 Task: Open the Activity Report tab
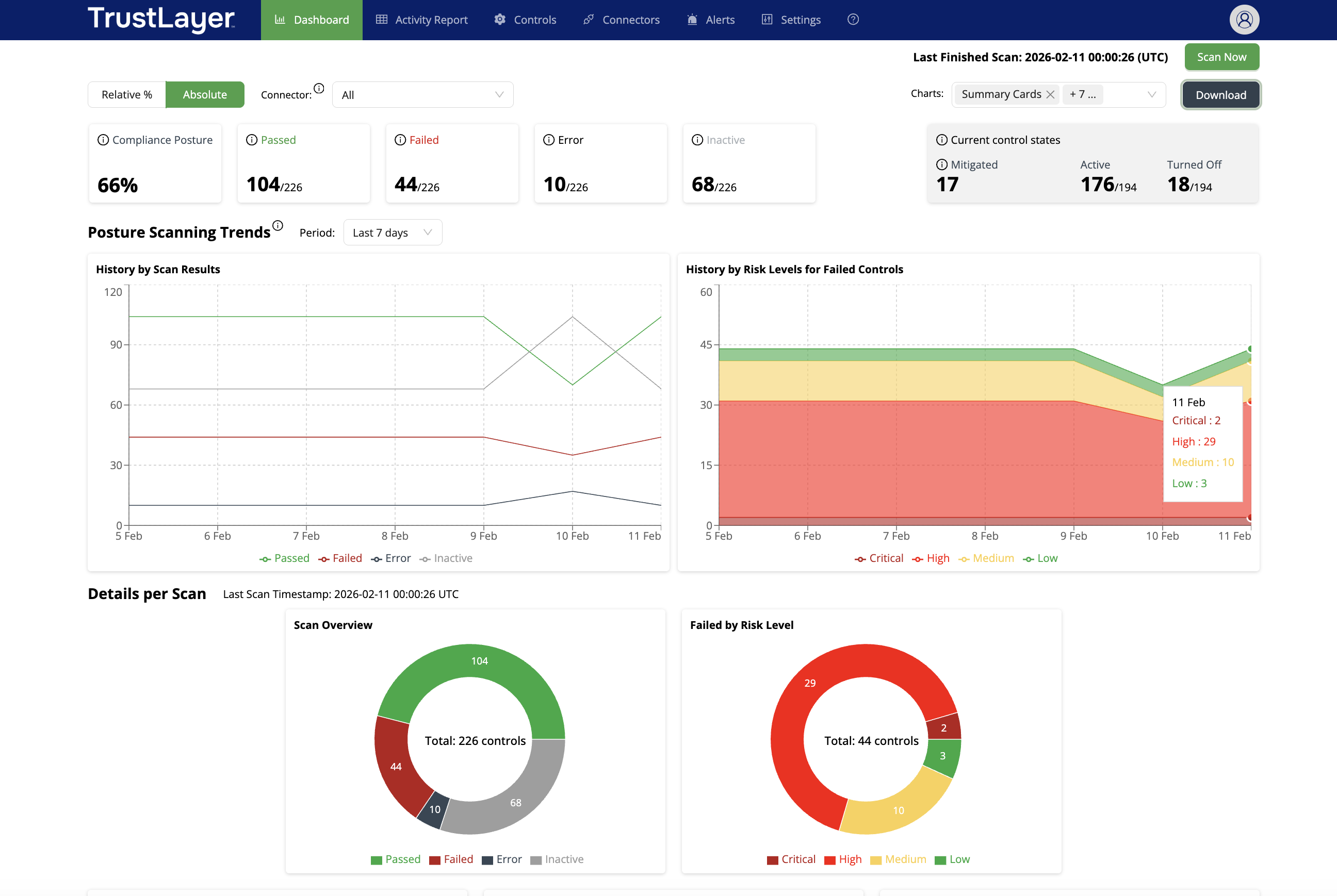(422, 20)
